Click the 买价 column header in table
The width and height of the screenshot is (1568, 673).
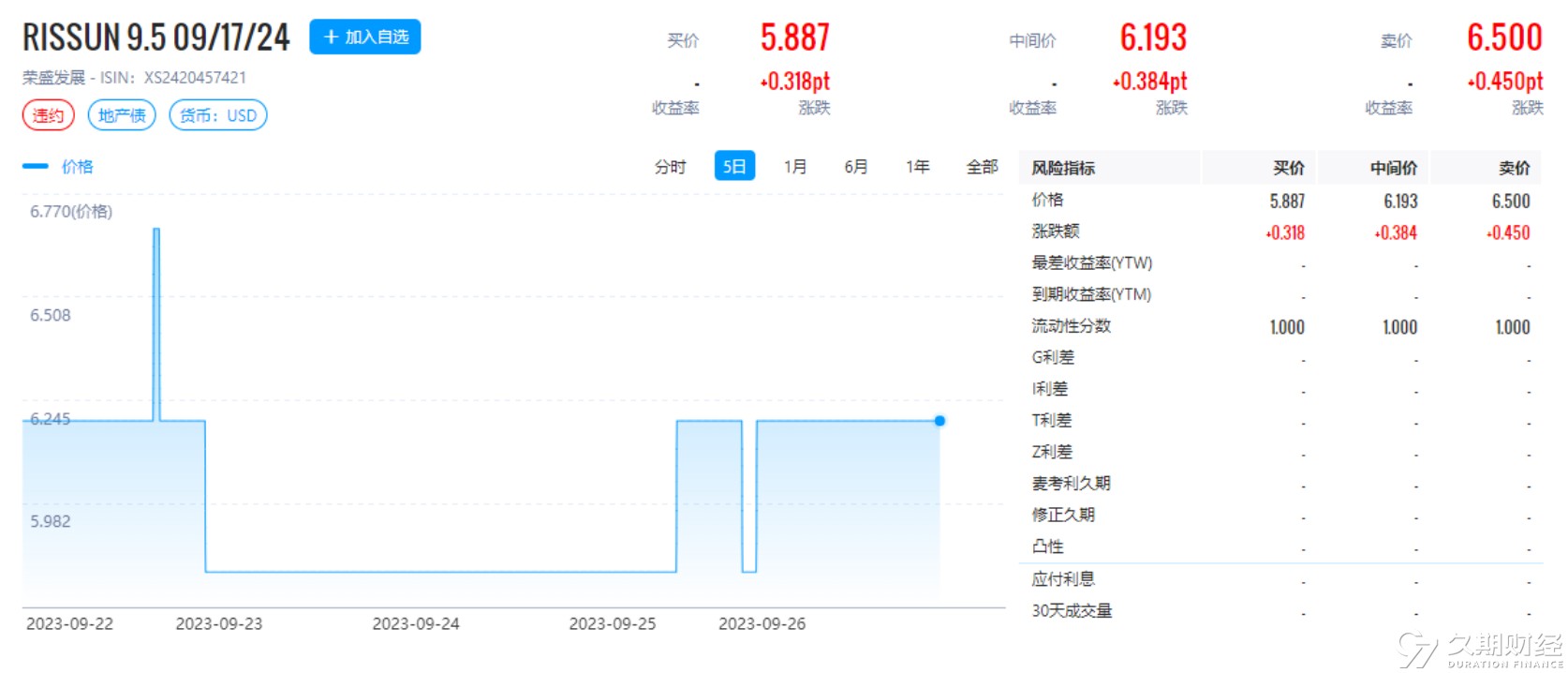[x=1288, y=168]
